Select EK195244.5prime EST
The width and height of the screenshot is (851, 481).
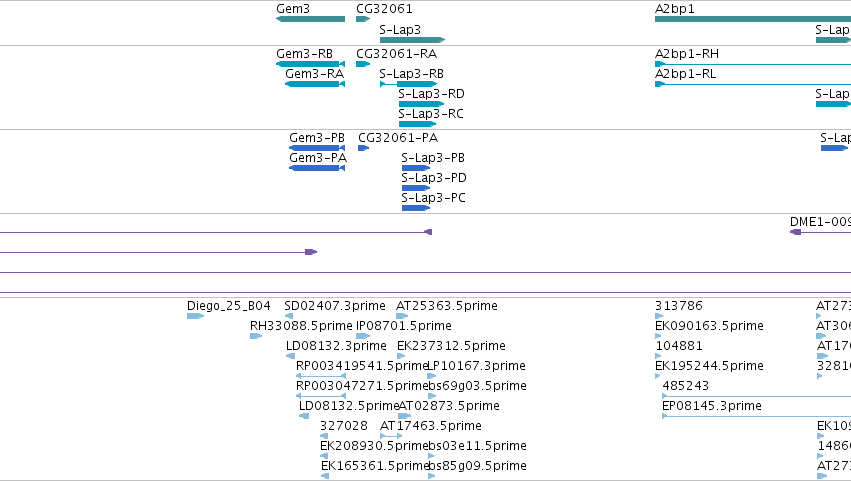click(x=658, y=376)
